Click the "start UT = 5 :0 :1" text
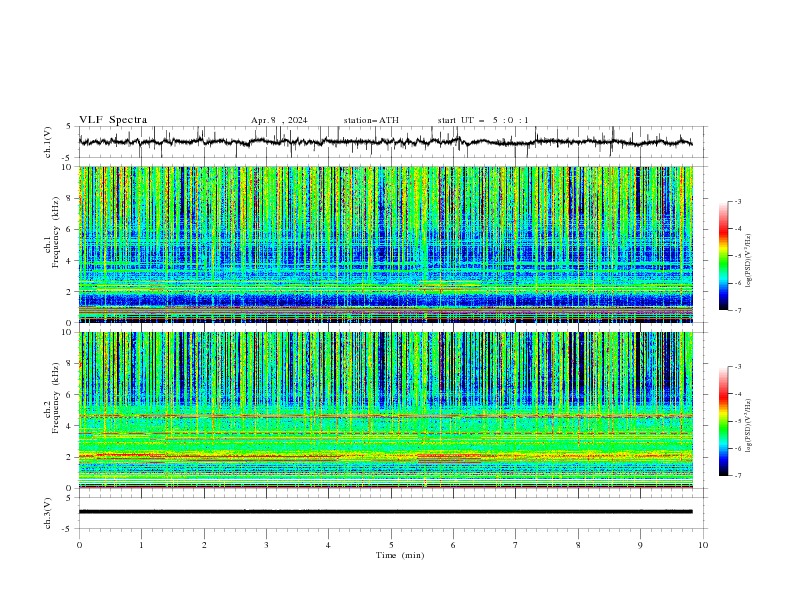This screenshot has height=612, width=792. (x=483, y=120)
